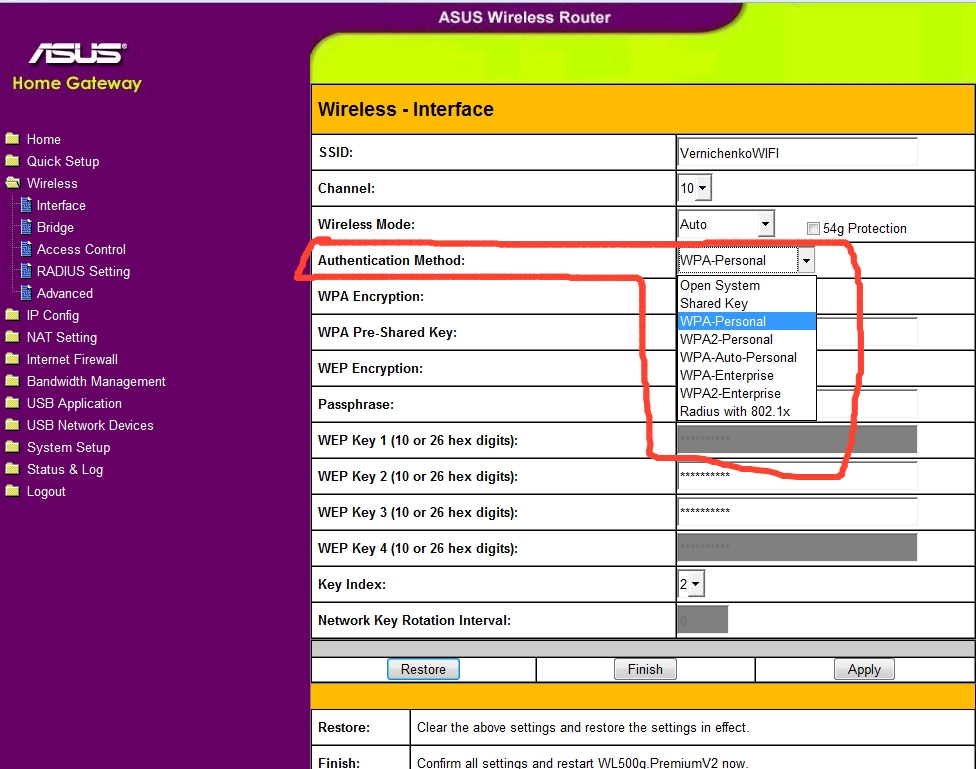The image size is (976, 769).
Task: Click the SSID text field
Action: 796,153
